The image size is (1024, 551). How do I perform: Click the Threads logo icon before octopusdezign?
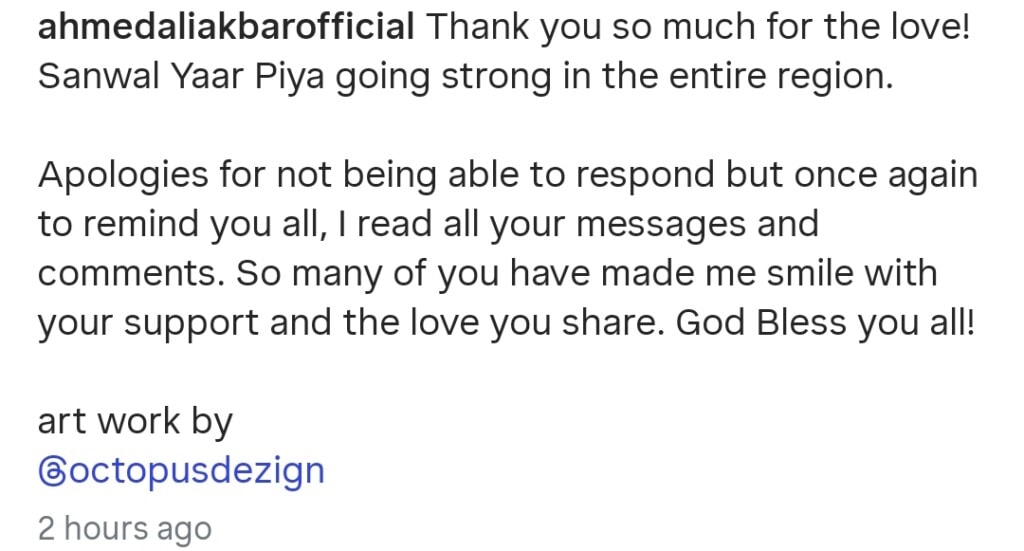(50, 470)
